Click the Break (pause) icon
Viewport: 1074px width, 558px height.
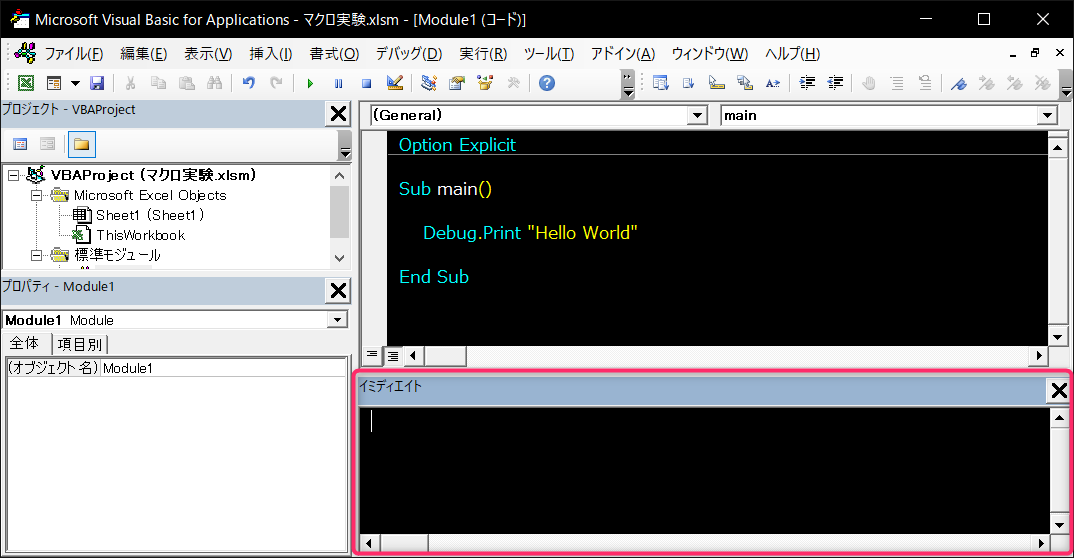point(338,84)
